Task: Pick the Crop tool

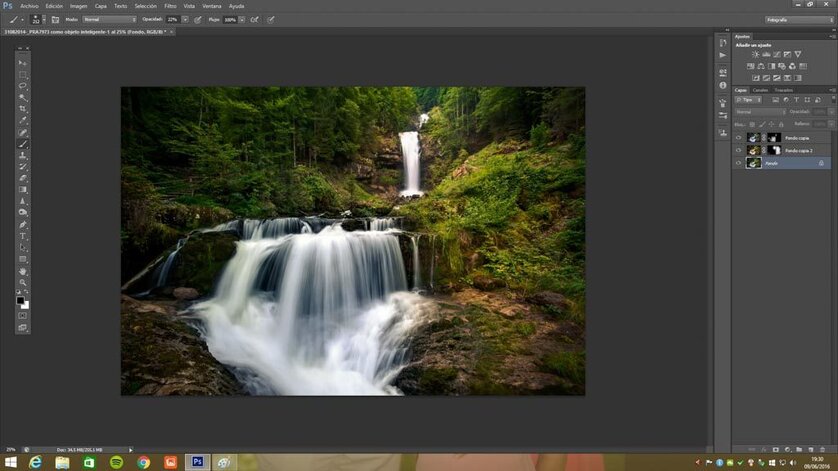Action: pos(23,110)
